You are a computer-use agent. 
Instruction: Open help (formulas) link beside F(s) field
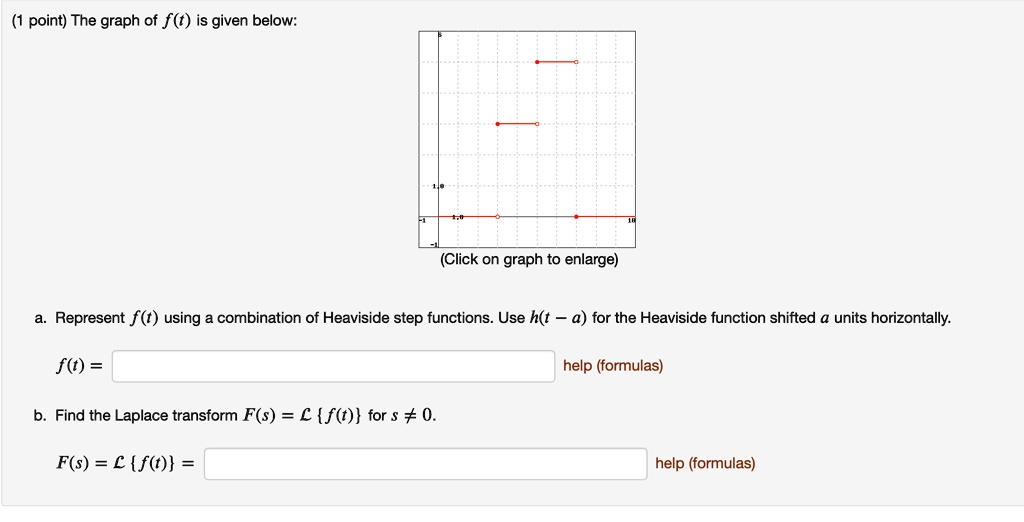[705, 464]
